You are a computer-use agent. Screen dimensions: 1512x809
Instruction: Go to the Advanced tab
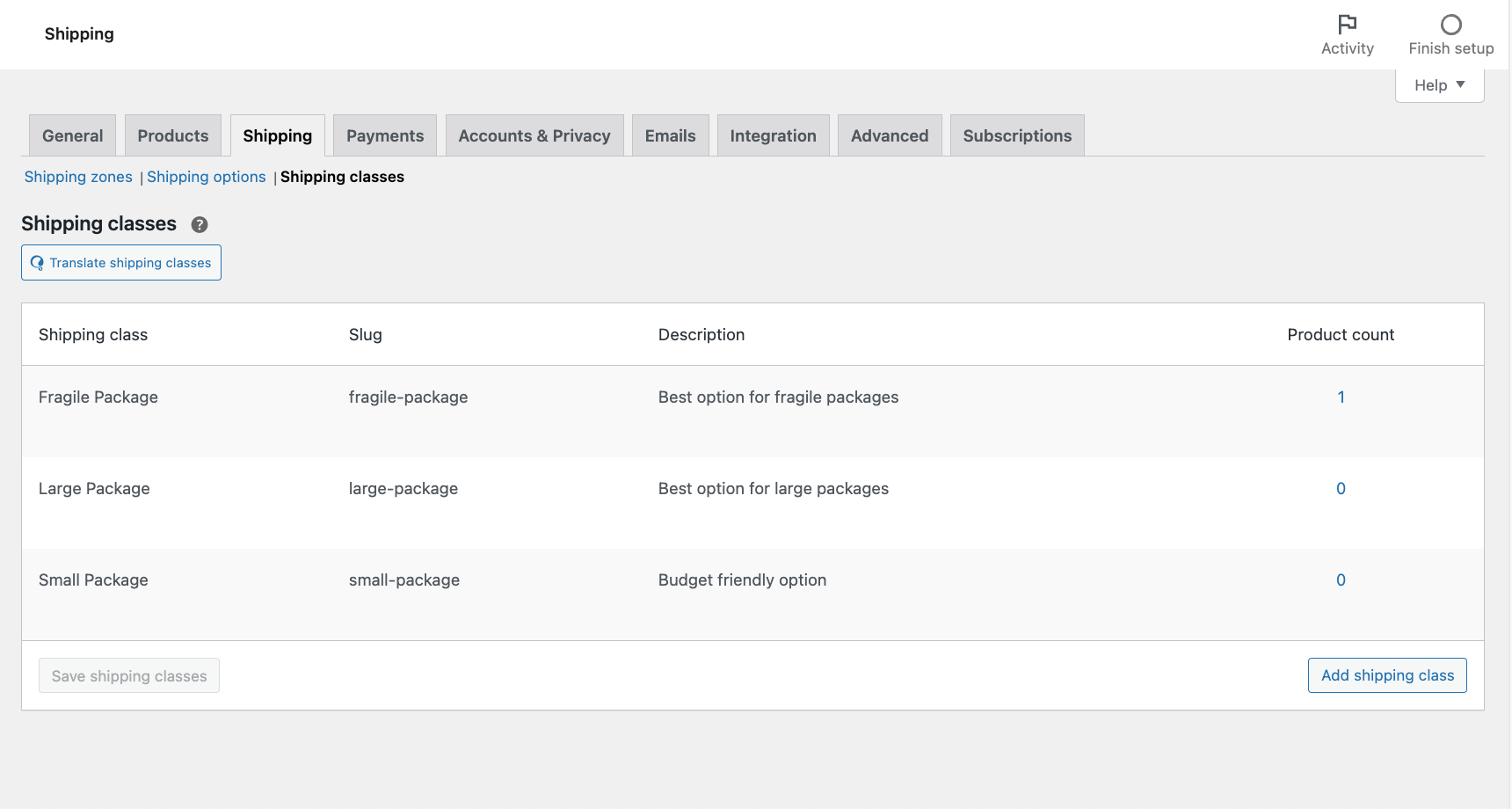(890, 135)
